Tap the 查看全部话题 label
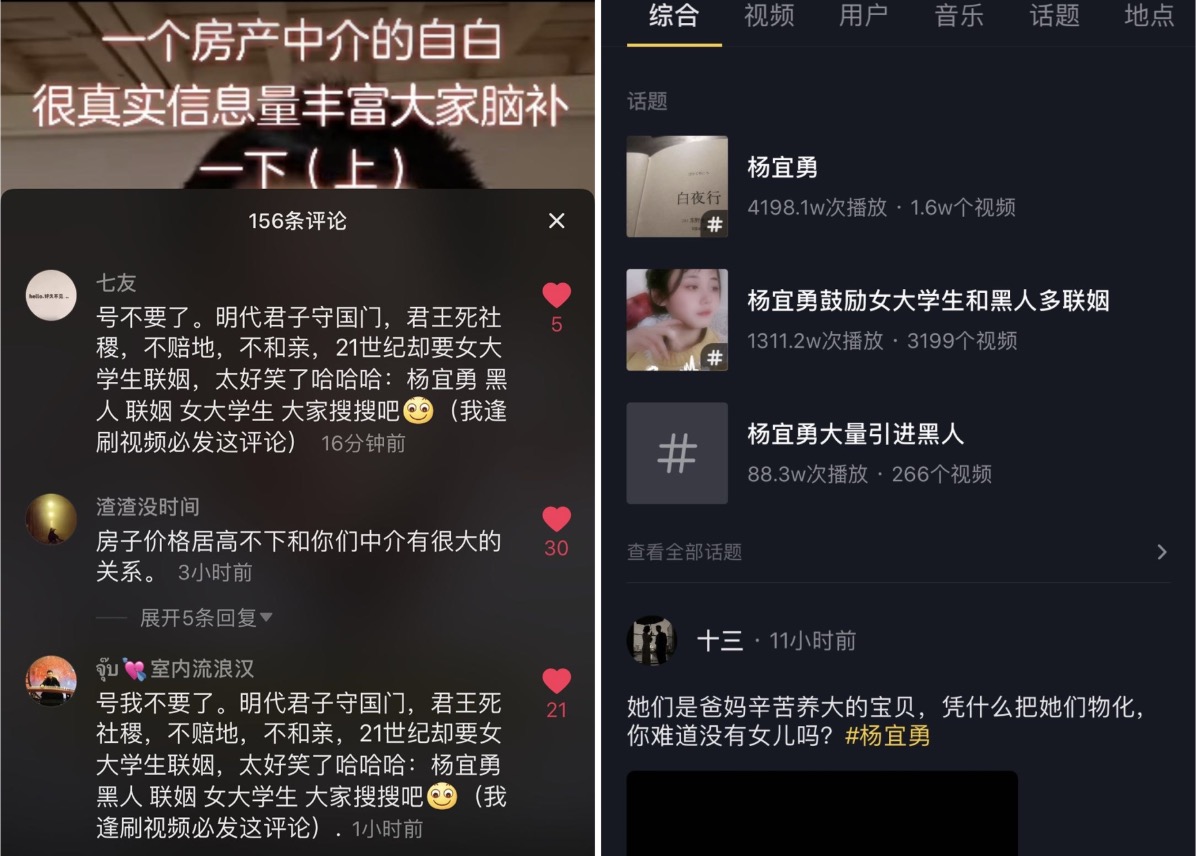 coord(684,552)
